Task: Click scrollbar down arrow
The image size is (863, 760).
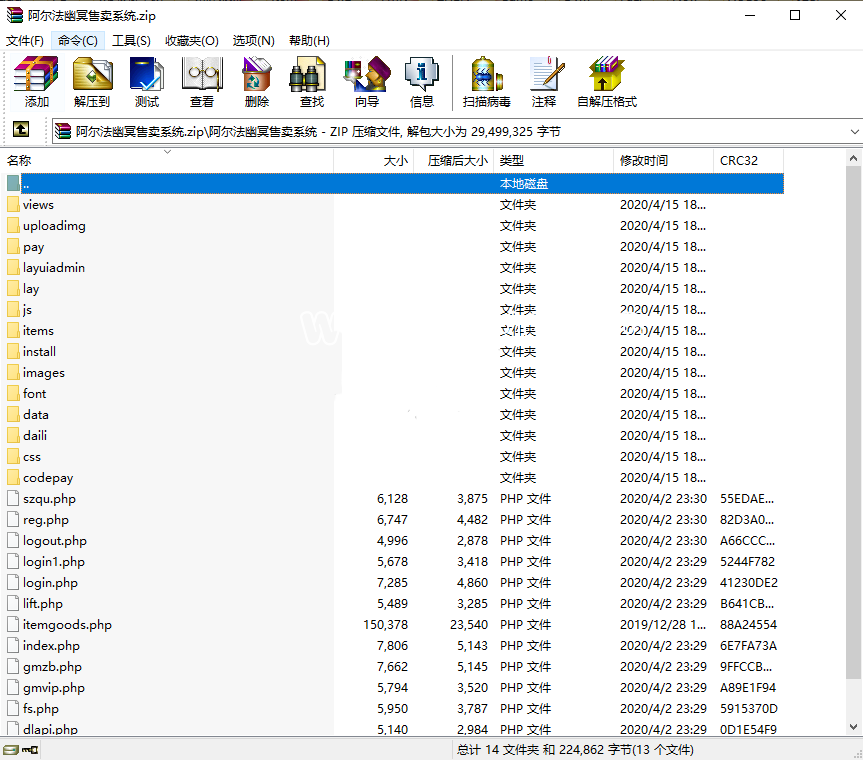Action: pos(853,727)
